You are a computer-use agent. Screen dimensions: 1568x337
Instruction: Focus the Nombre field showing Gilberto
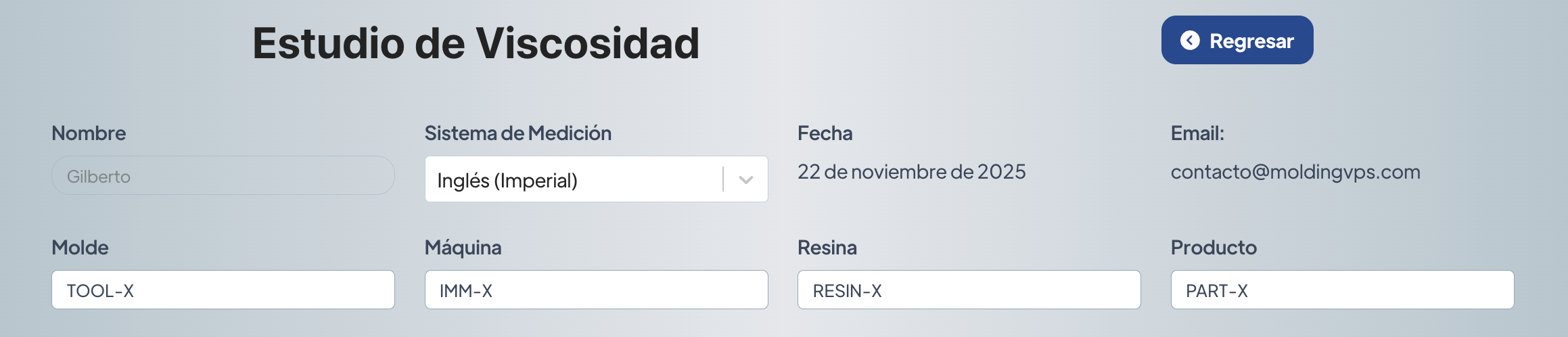click(x=223, y=176)
